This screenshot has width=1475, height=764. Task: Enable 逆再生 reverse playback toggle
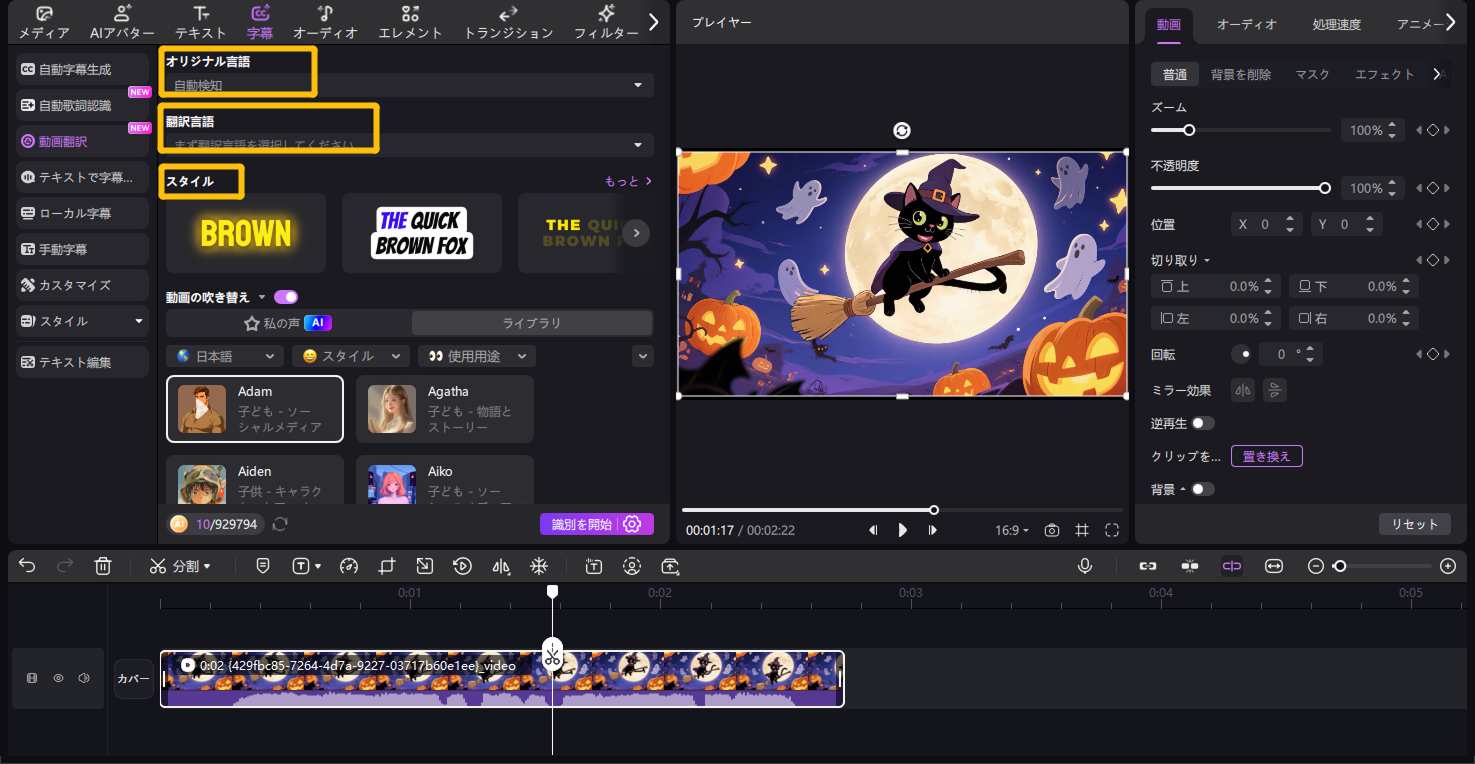pos(1203,423)
